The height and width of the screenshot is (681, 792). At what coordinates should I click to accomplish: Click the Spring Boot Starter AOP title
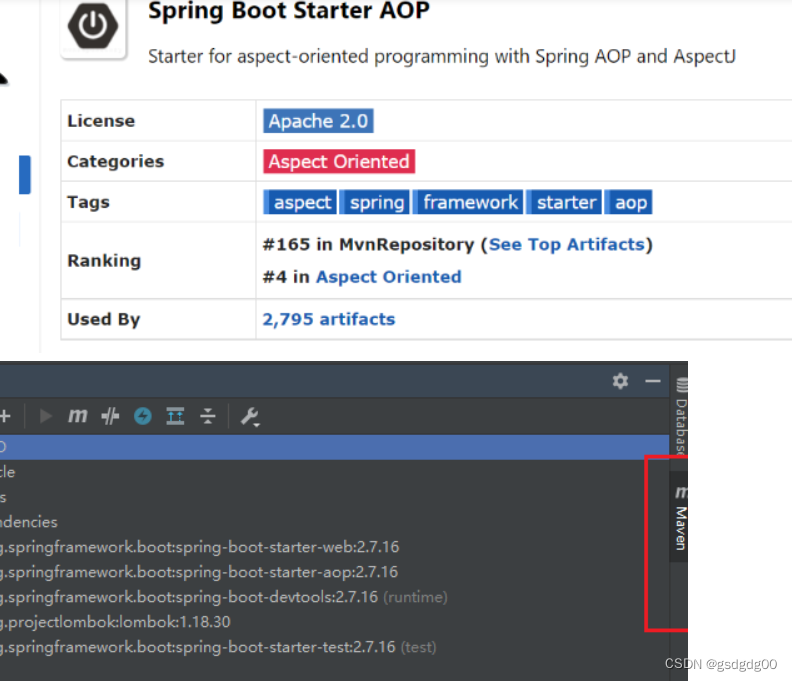pyautogui.click(x=289, y=11)
